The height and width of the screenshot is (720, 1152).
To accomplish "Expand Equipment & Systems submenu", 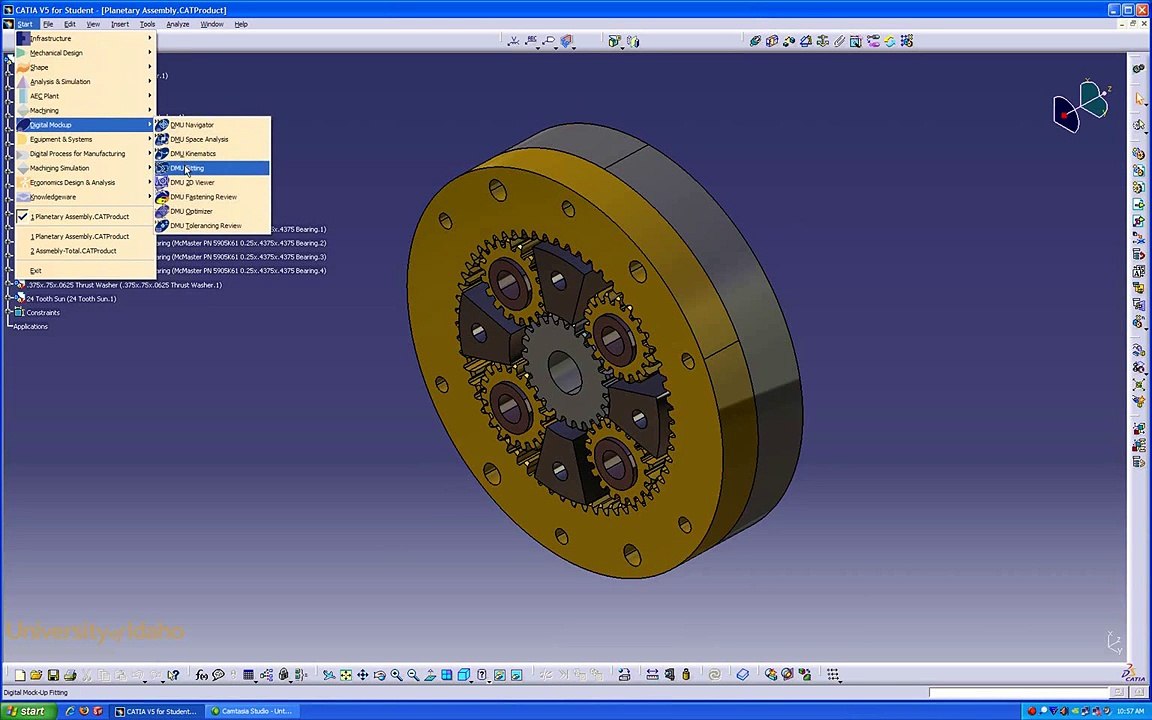I will (x=85, y=140).
